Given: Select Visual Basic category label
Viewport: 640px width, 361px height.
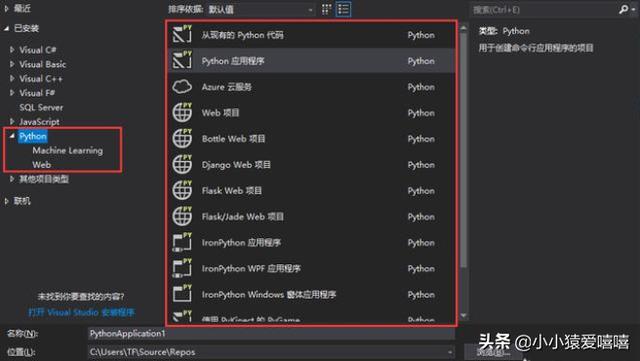Looking at the screenshot, I should tap(42, 64).
